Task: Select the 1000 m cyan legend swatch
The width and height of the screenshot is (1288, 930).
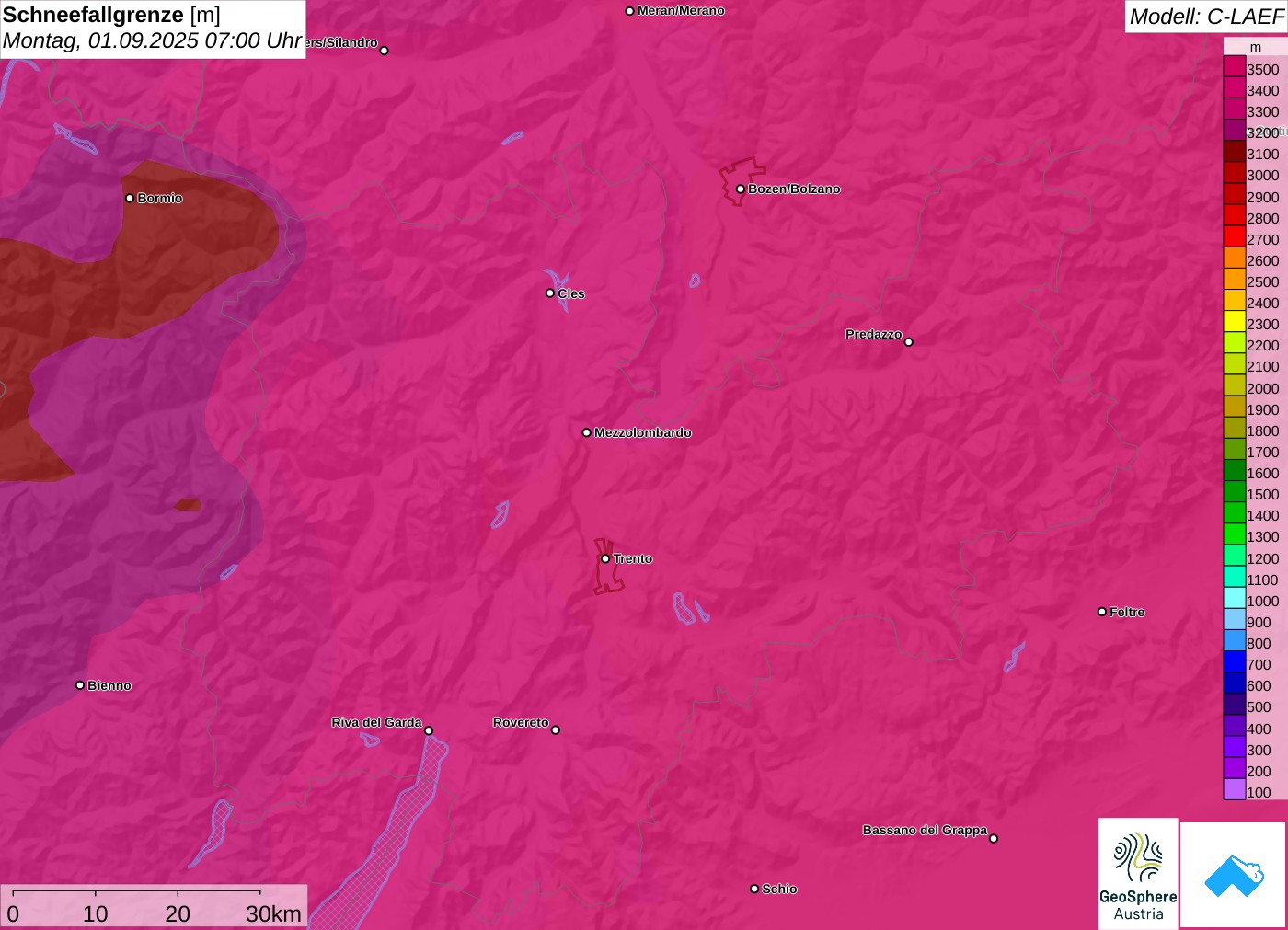Action: (1235, 598)
